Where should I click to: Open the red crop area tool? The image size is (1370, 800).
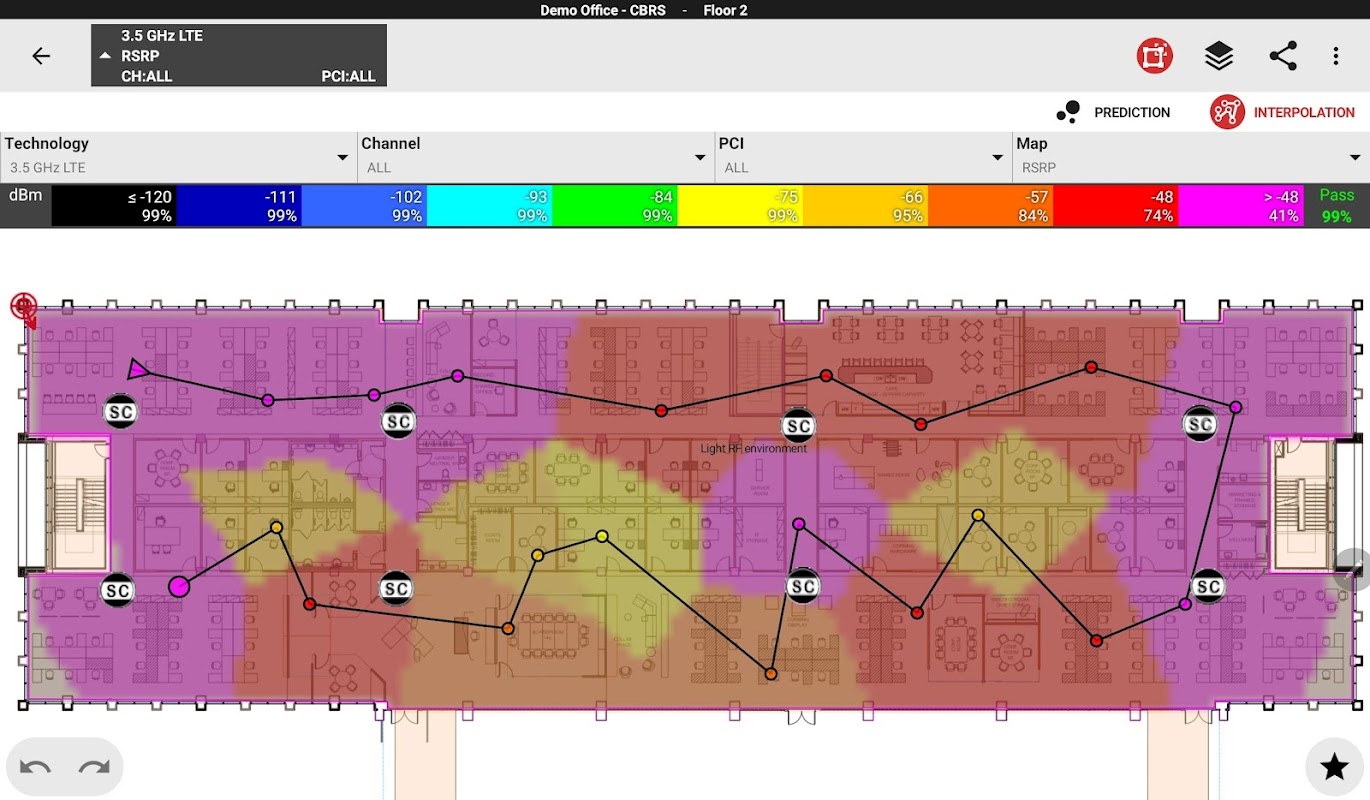click(x=1154, y=56)
